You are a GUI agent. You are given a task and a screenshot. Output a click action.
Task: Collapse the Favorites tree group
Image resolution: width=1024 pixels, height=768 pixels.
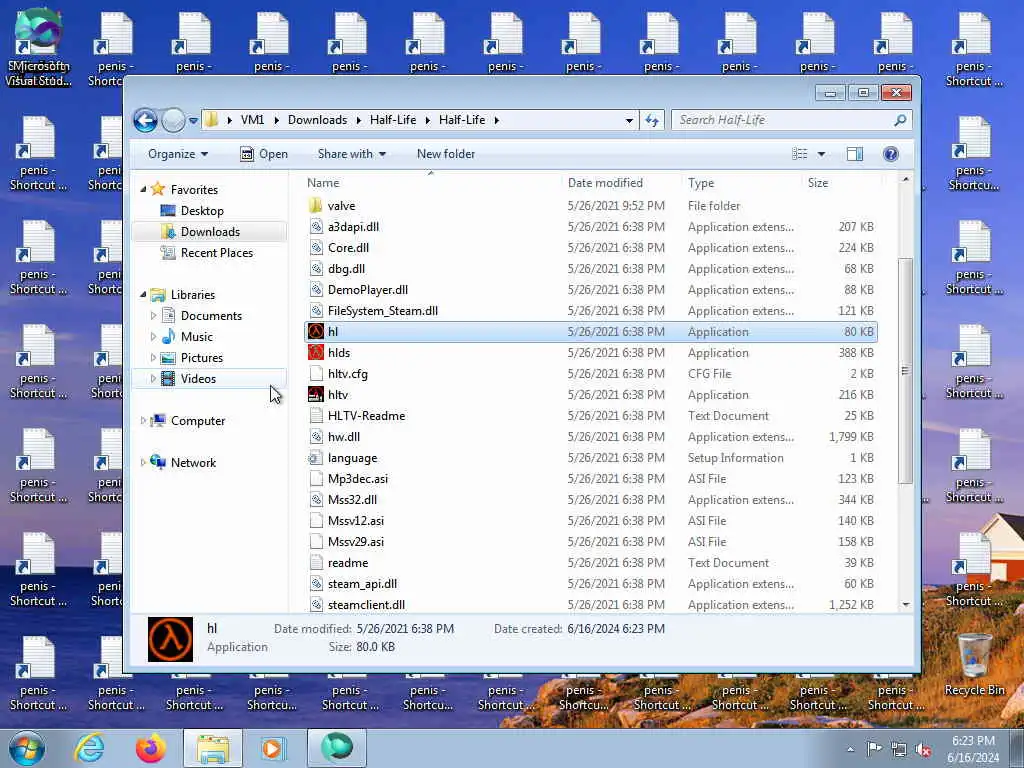click(143, 189)
